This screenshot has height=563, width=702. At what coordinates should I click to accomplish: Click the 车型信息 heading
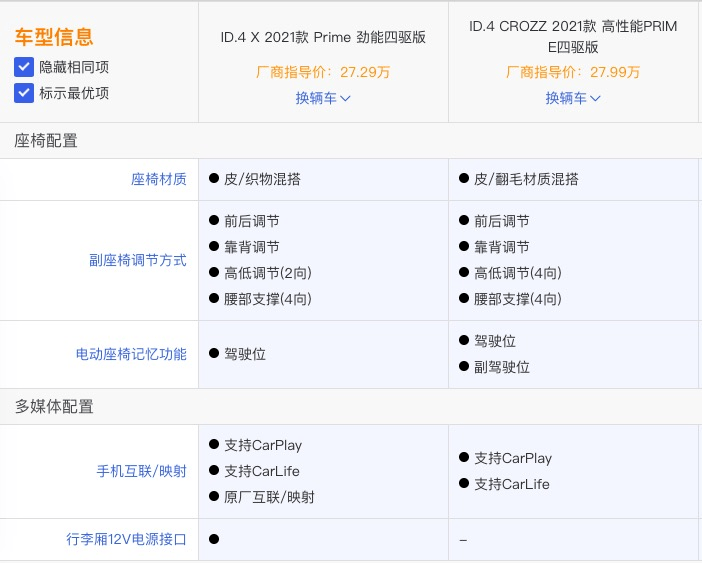click(x=54, y=37)
